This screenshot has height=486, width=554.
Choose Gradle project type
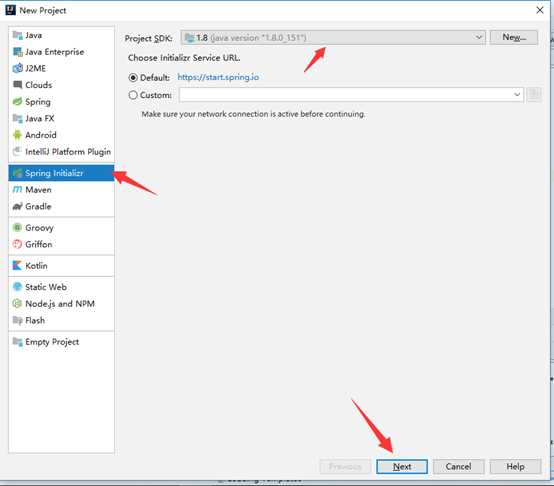click(61, 206)
